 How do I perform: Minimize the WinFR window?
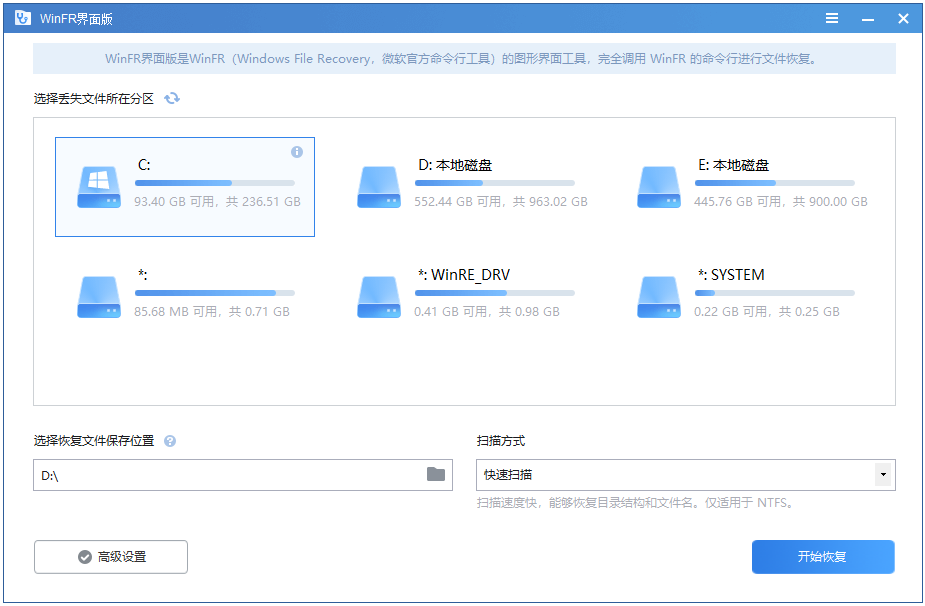pos(868,19)
